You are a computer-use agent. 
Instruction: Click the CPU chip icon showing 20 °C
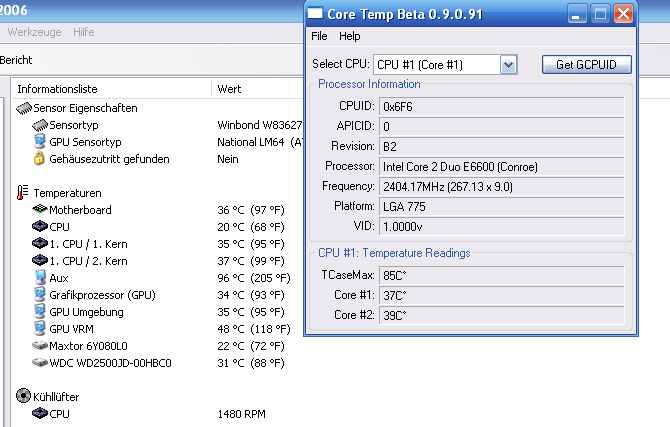click(x=40, y=226)
